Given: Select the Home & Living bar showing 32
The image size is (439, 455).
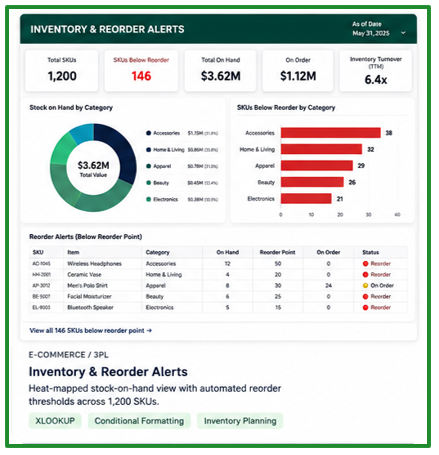Looking at the screenshot, I should tap(321, 149).
